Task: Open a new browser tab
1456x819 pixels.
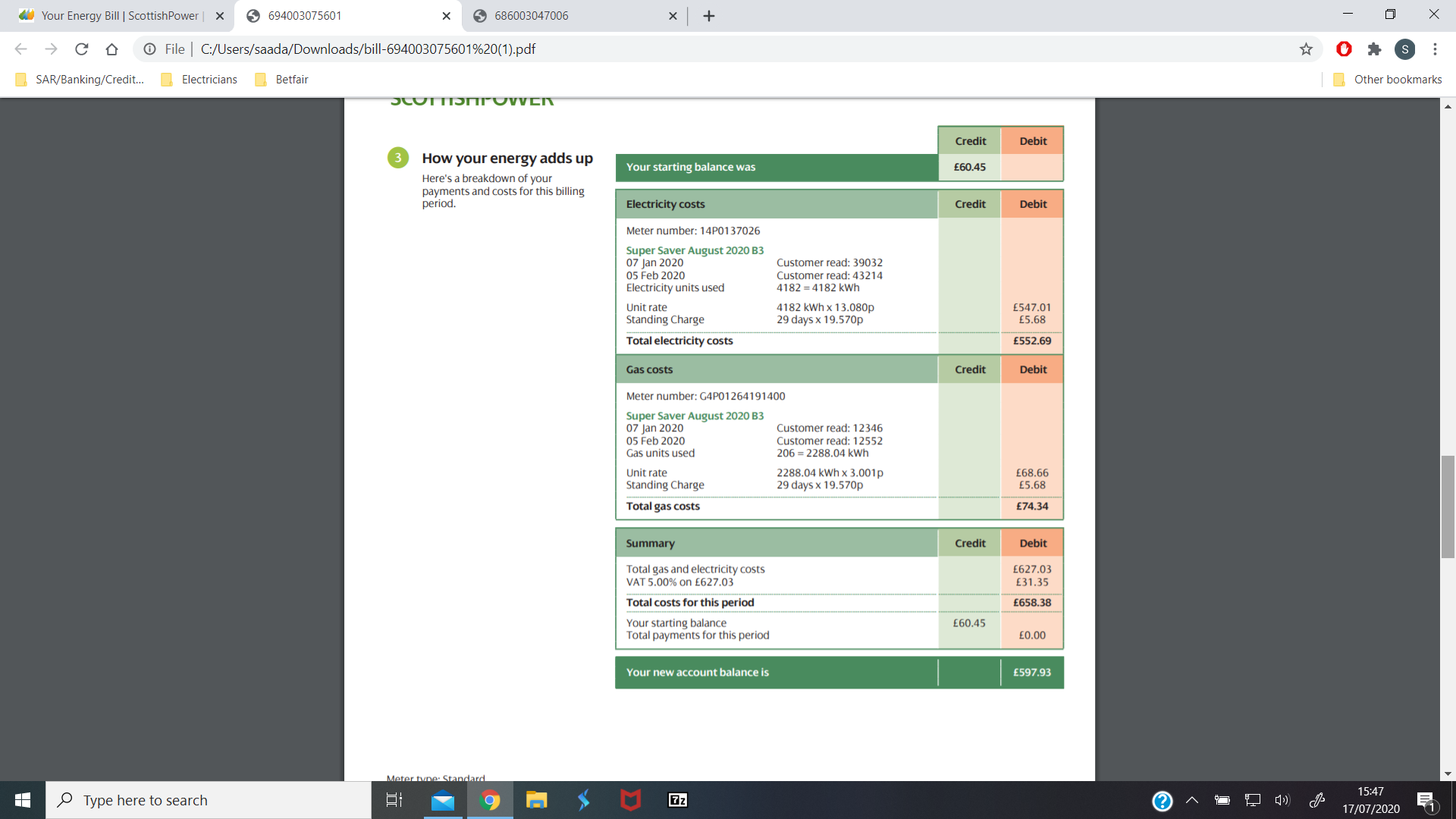Action: click(x=709, y=16)
